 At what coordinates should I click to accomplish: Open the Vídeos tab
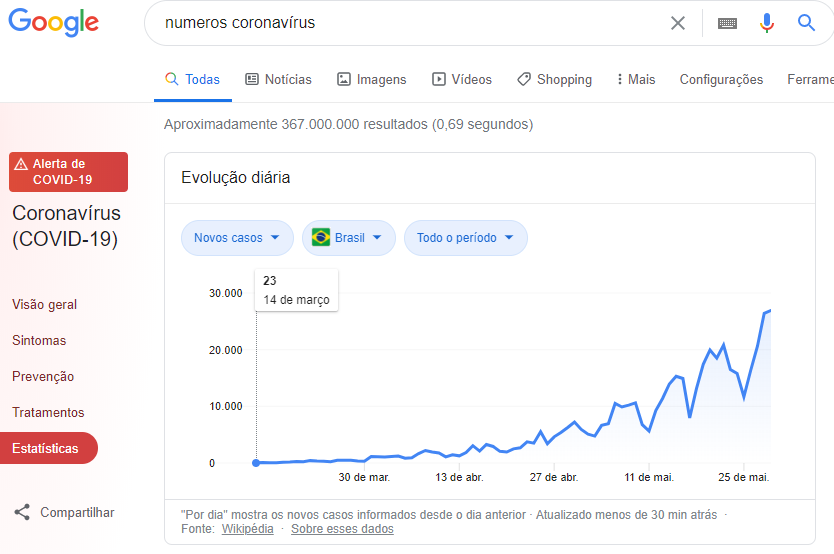pos(462,80)
